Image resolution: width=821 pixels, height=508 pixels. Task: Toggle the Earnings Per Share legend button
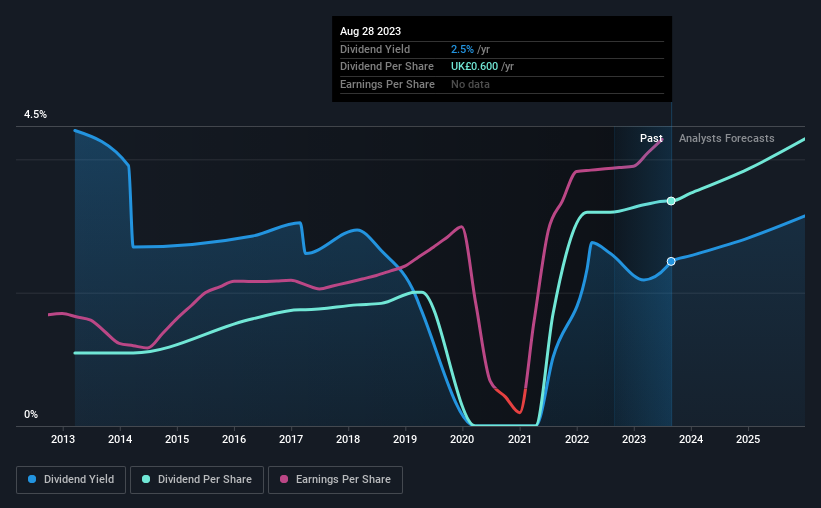click(335, 480)
